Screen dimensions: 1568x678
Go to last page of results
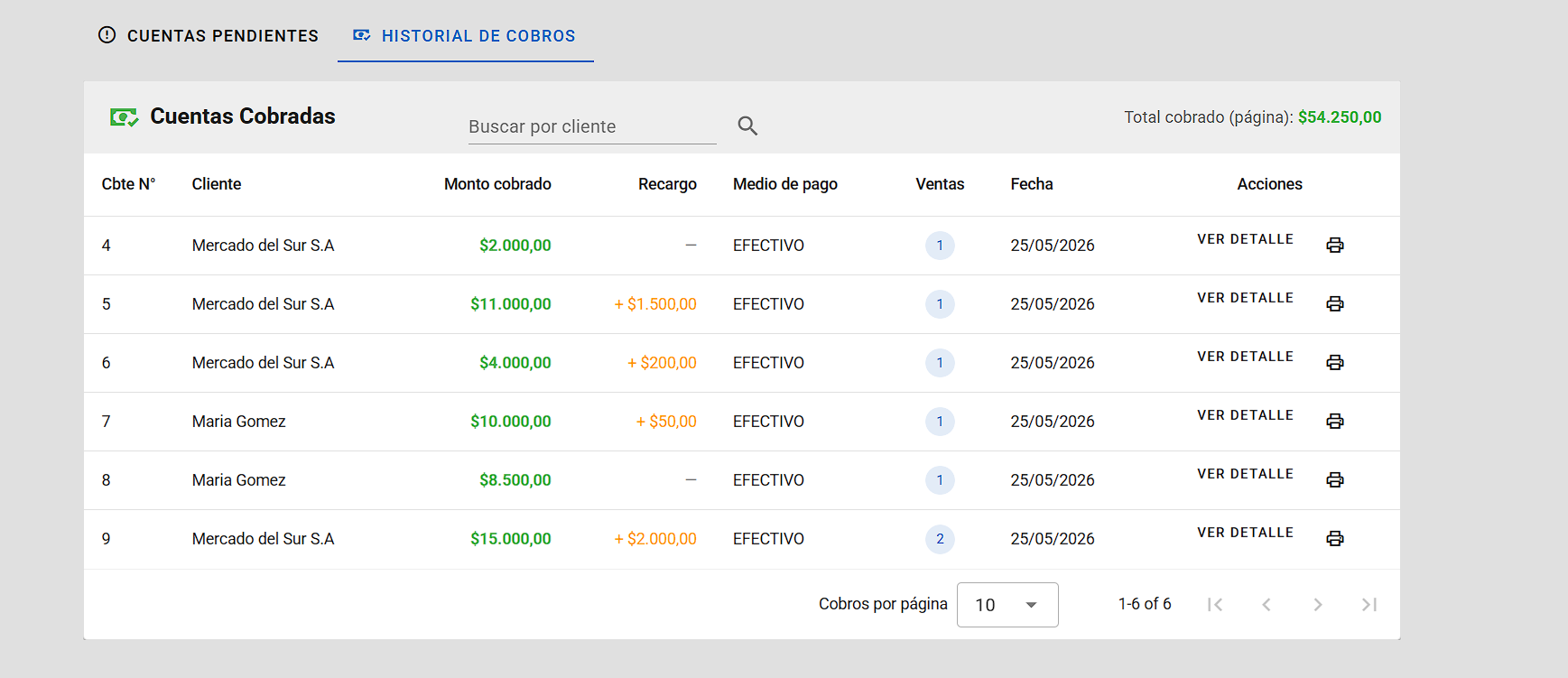coord(1369,605)
